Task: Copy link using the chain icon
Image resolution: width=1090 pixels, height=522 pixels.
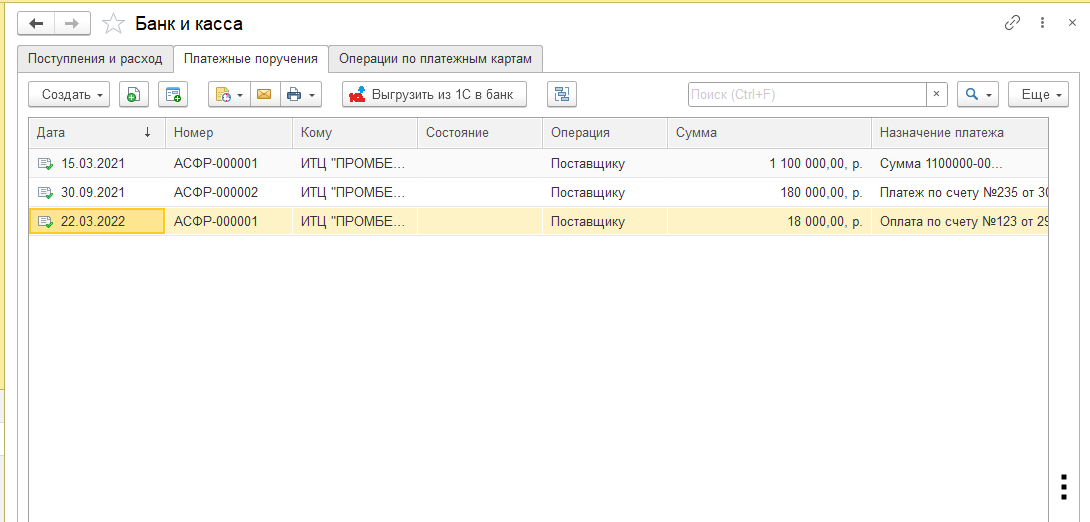Action: tap(1012, 23)
